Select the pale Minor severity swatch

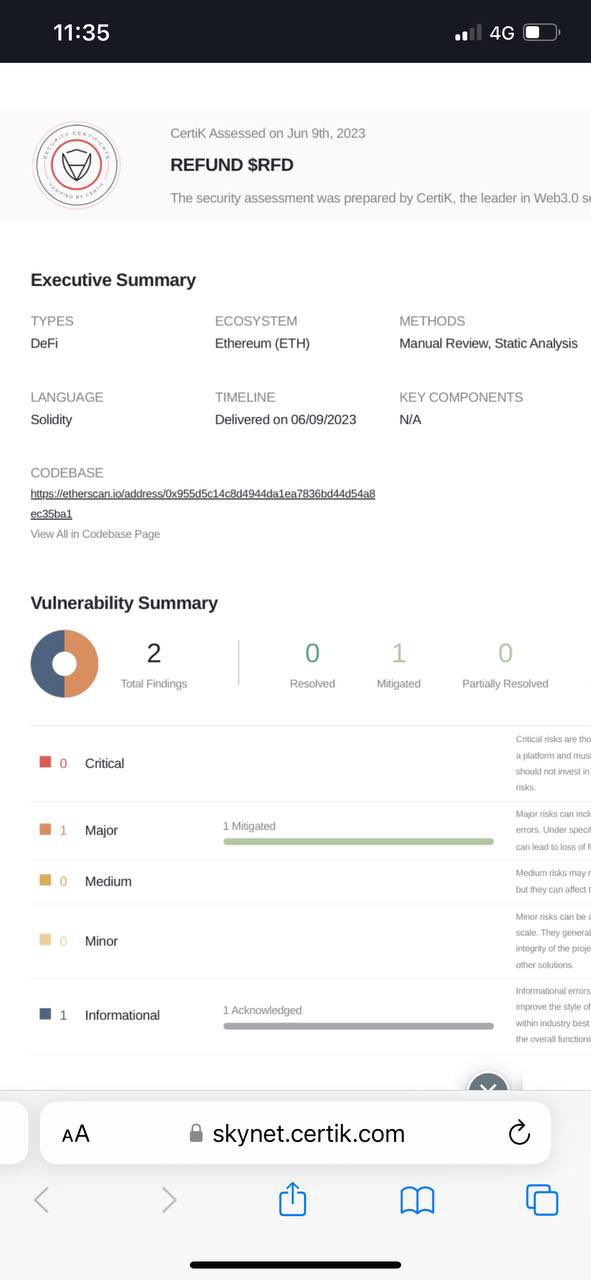coord(45,940)
